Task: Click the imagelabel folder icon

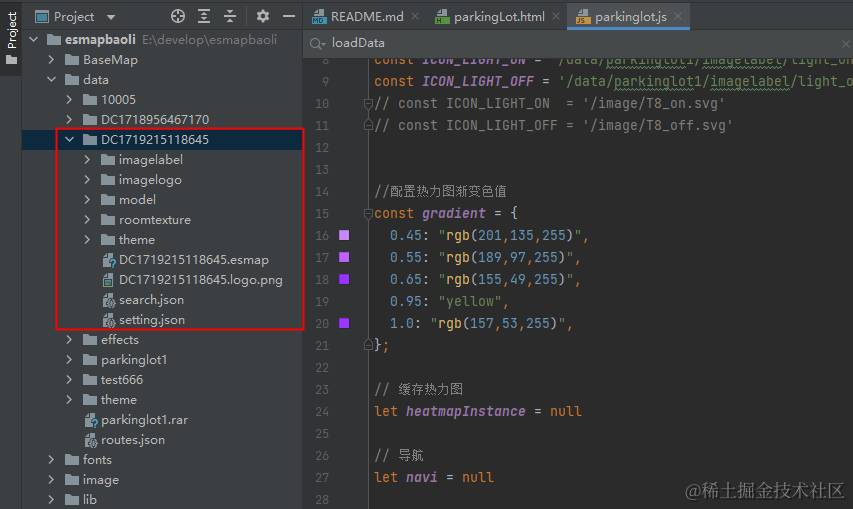Action: click(x=108, y=160)
